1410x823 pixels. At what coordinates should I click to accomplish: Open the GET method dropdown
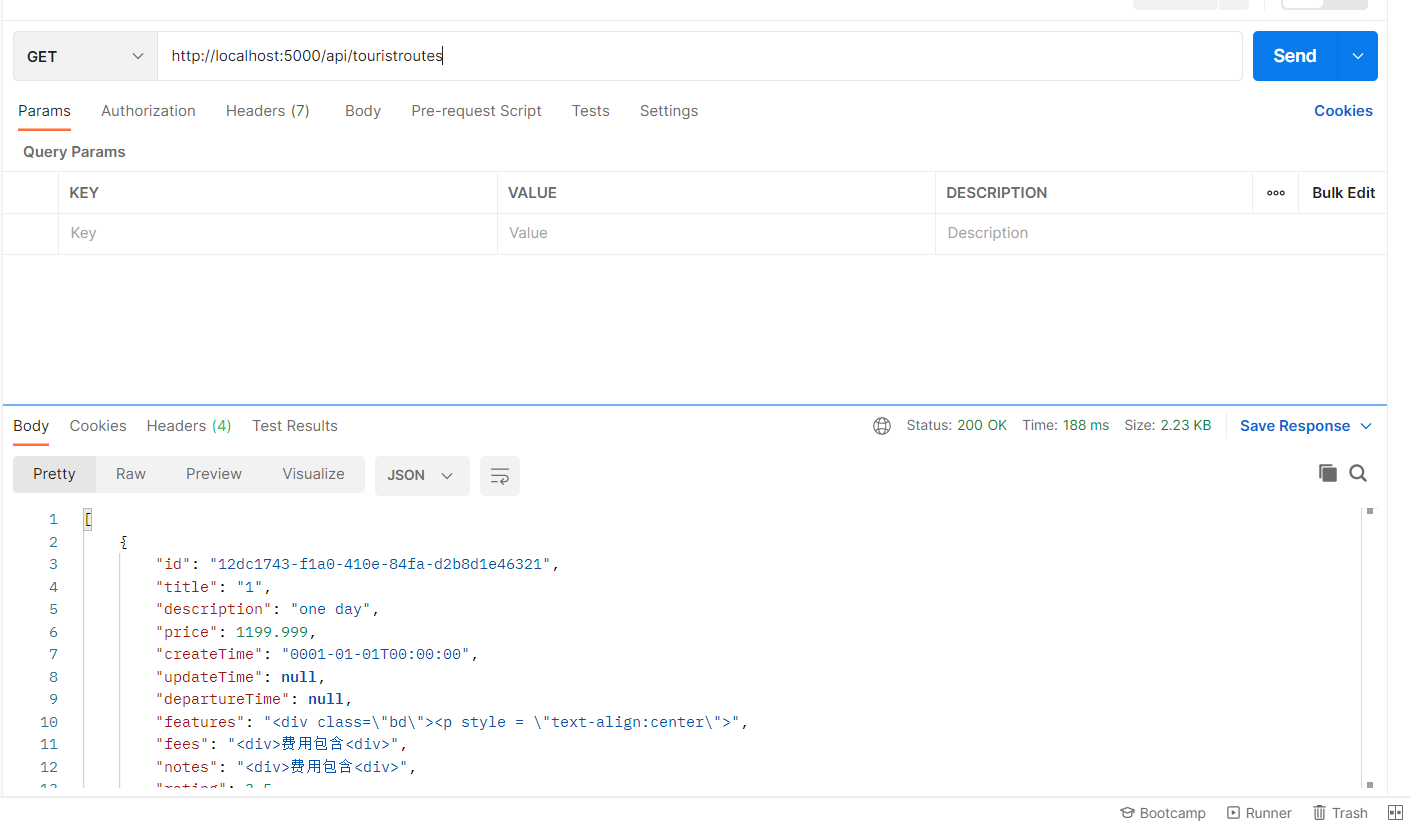pyautogui.click(x=85, y=56)
